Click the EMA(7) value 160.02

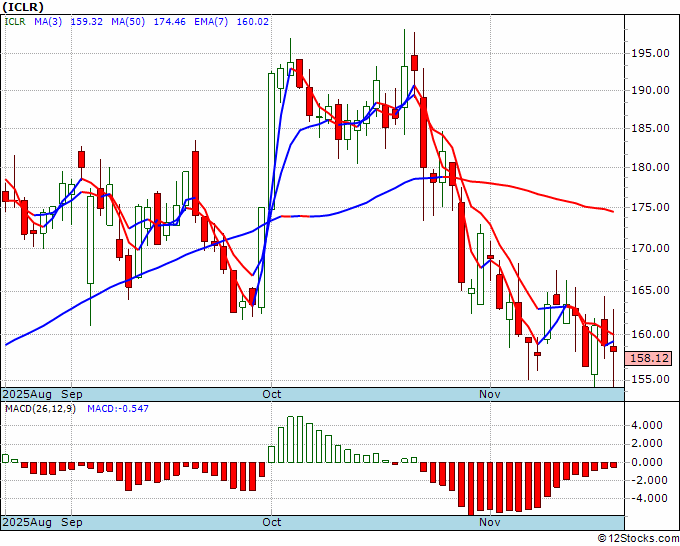[252, 22]
